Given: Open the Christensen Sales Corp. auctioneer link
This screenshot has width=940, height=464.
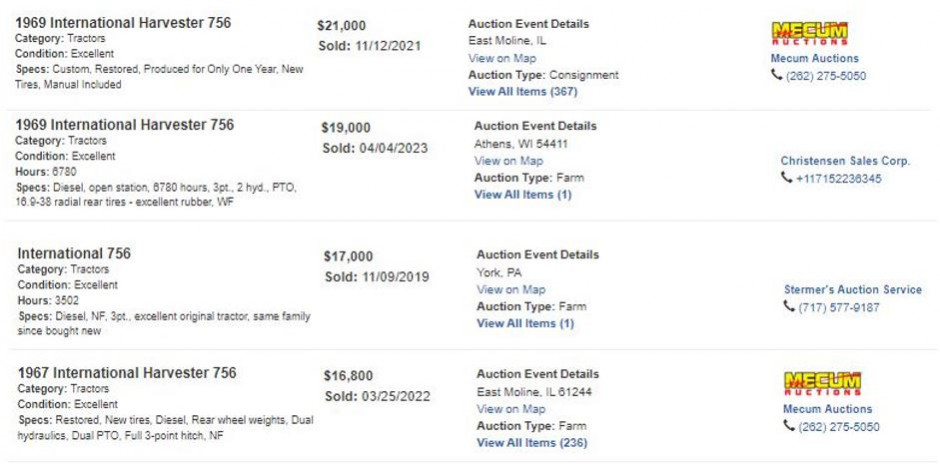Looking at the screenshot, I should tap(845, 161).
